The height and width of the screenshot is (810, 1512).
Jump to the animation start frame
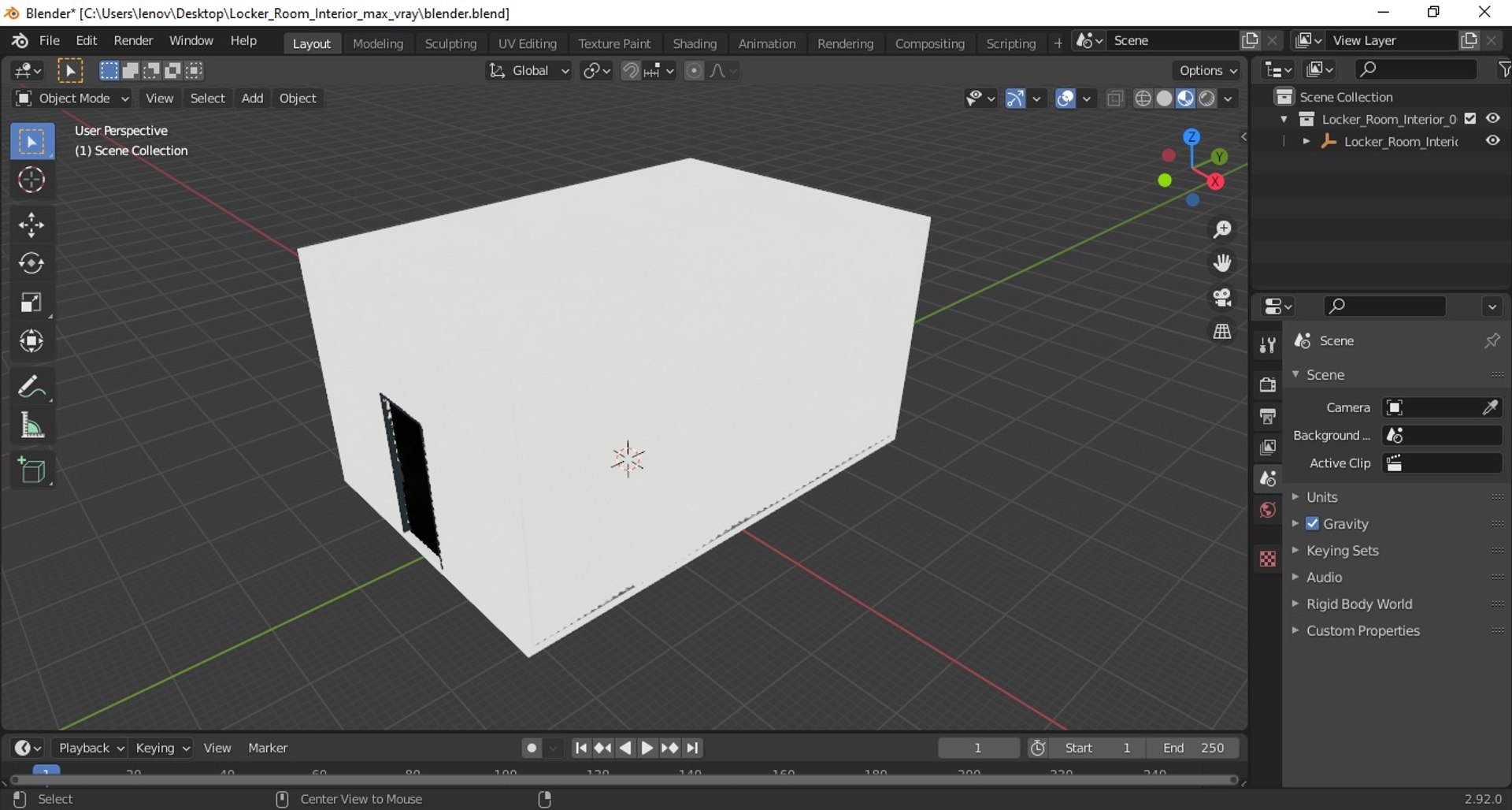tap(580, 748)
